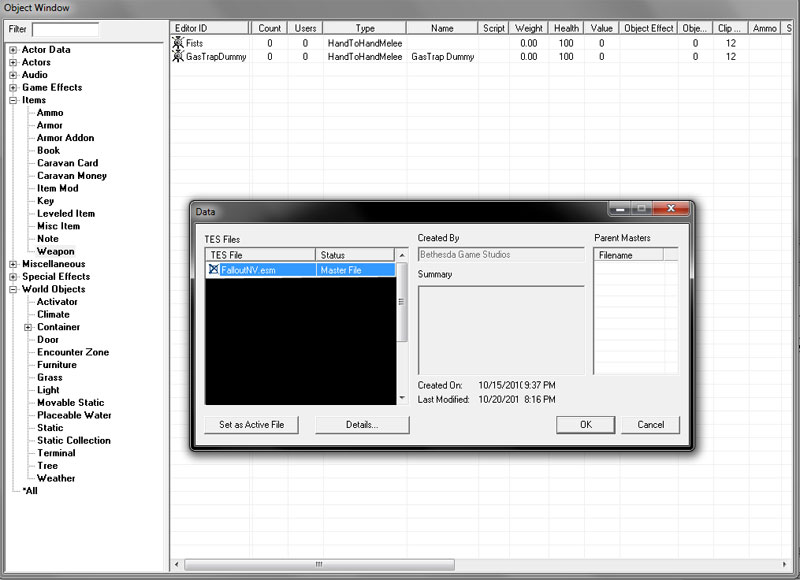
Task: Select Weather tree item
Action: 56,478
